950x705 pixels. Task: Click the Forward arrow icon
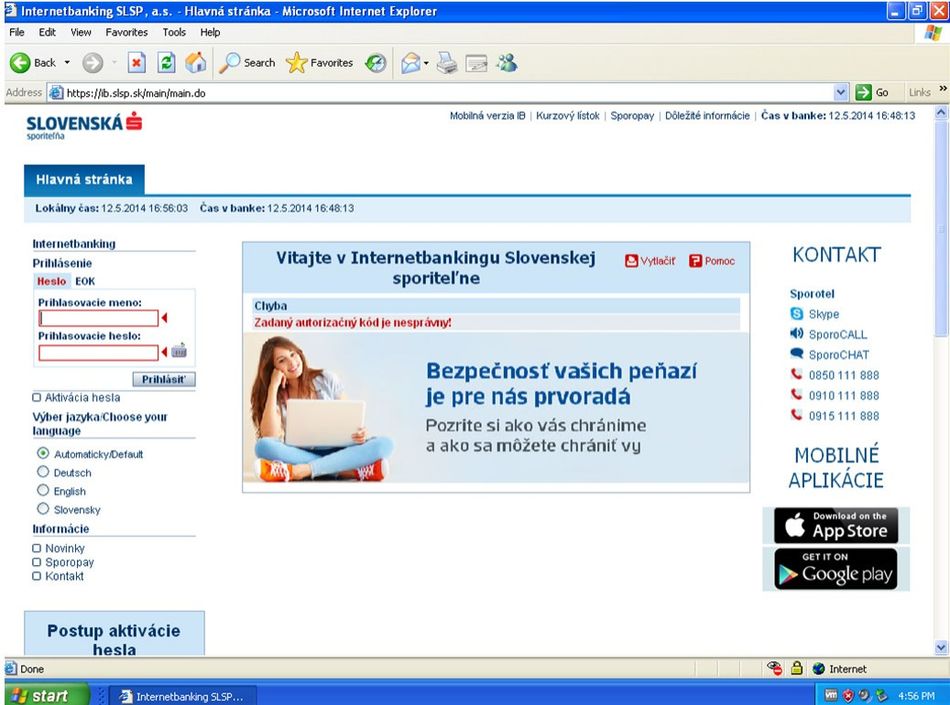(93, 62)
